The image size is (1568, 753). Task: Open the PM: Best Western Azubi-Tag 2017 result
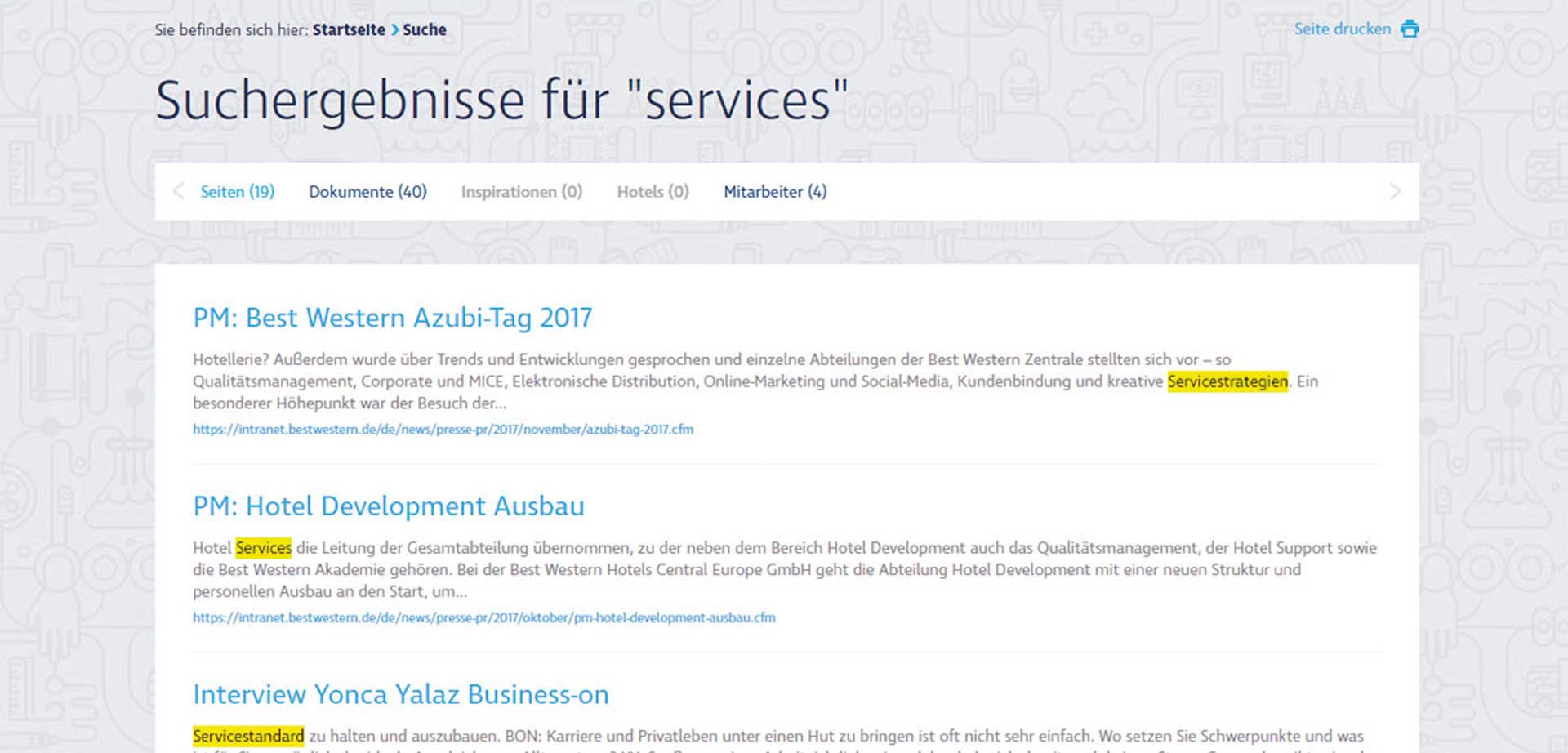pos(392,318)
